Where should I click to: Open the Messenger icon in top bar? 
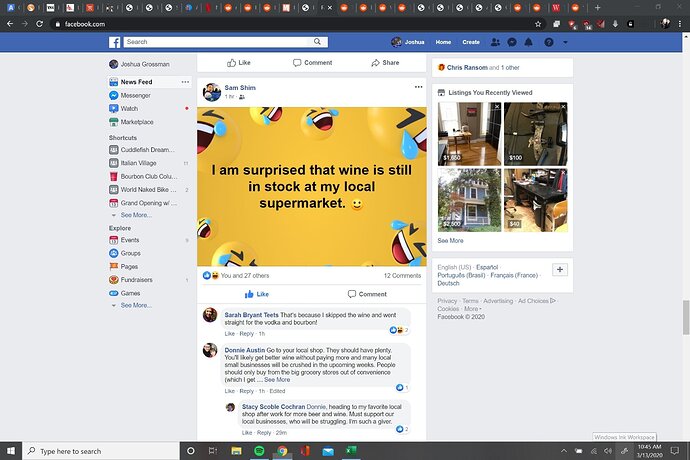512,42
